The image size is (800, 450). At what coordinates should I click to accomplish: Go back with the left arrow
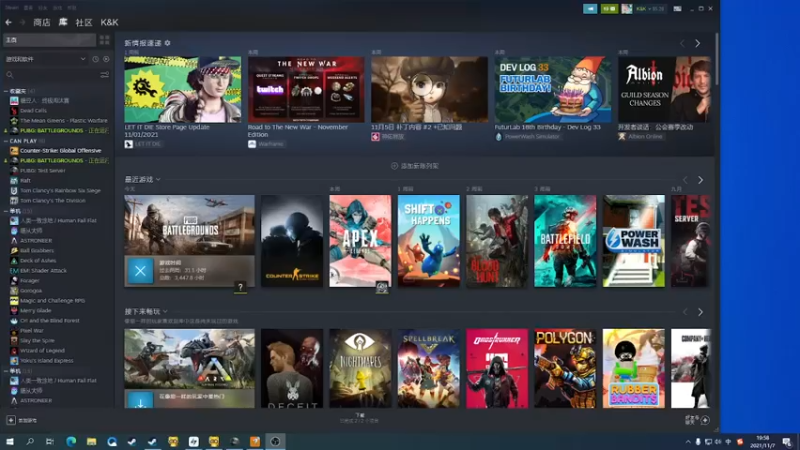click(9, 22)
